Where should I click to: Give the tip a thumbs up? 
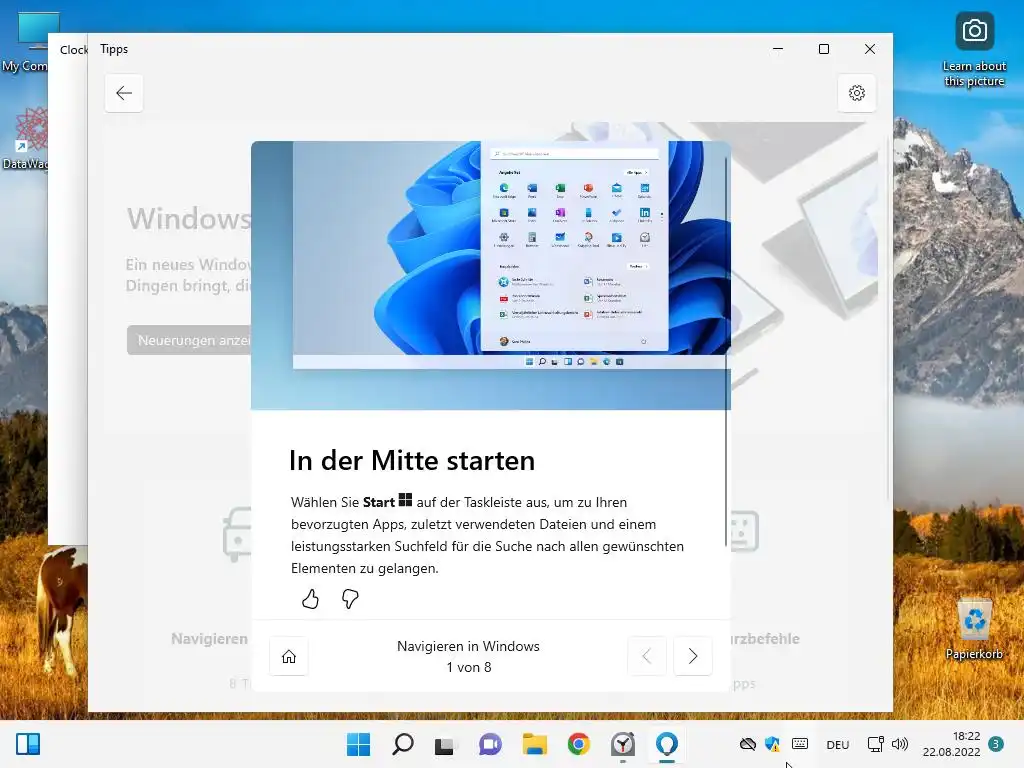click(x=310, y=598)
